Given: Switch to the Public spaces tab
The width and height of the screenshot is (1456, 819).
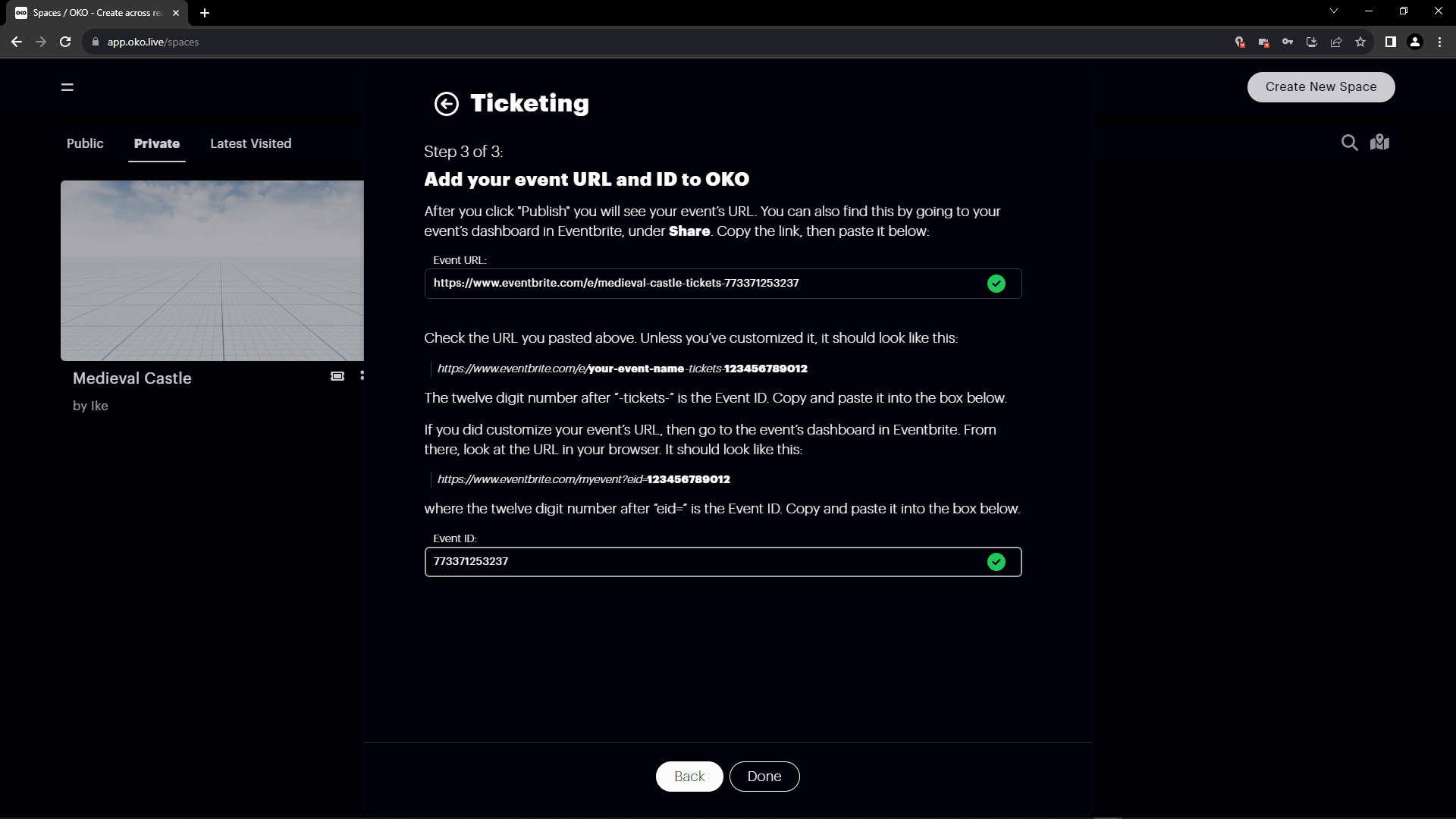Looking at the screenshot, I should click(x=84, y=143).
